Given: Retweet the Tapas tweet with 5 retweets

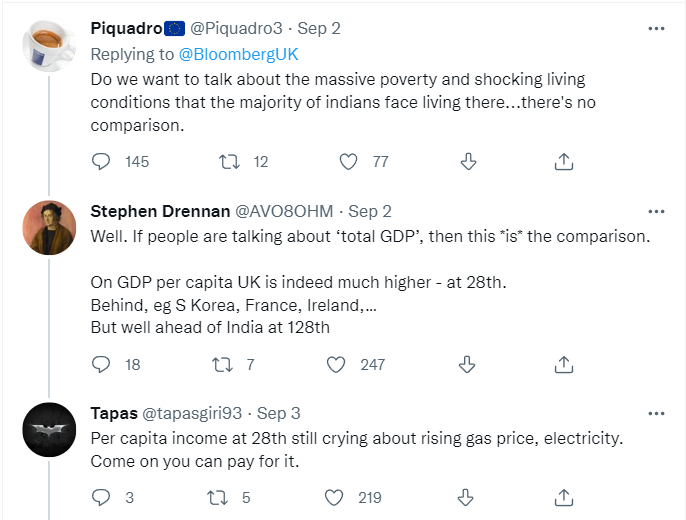Looking at the screenshot, I should (x=217, y=497).
